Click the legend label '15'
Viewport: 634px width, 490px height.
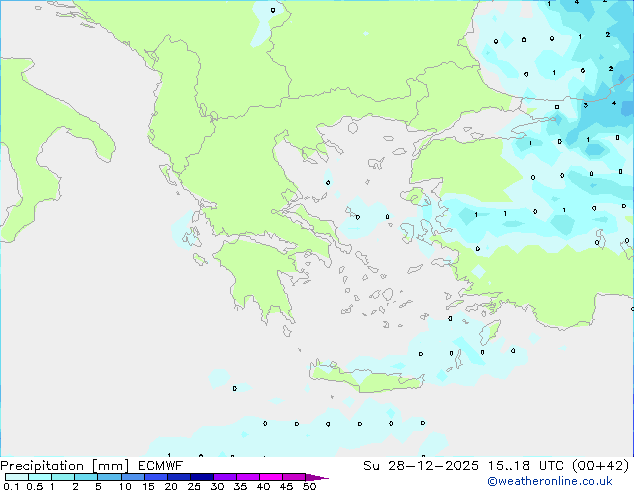tap(148, 486)
